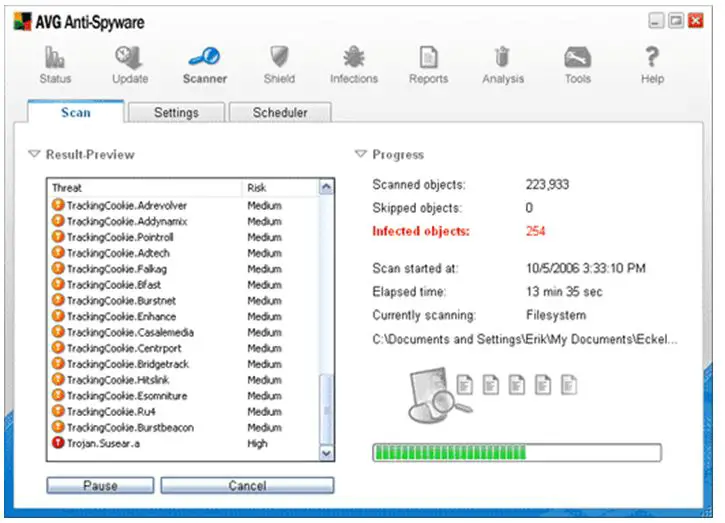This screenshot has width=725, height=523.
Task: Click the High risk value for Trojan.Susear.a
Action: (x=257, y=443)
